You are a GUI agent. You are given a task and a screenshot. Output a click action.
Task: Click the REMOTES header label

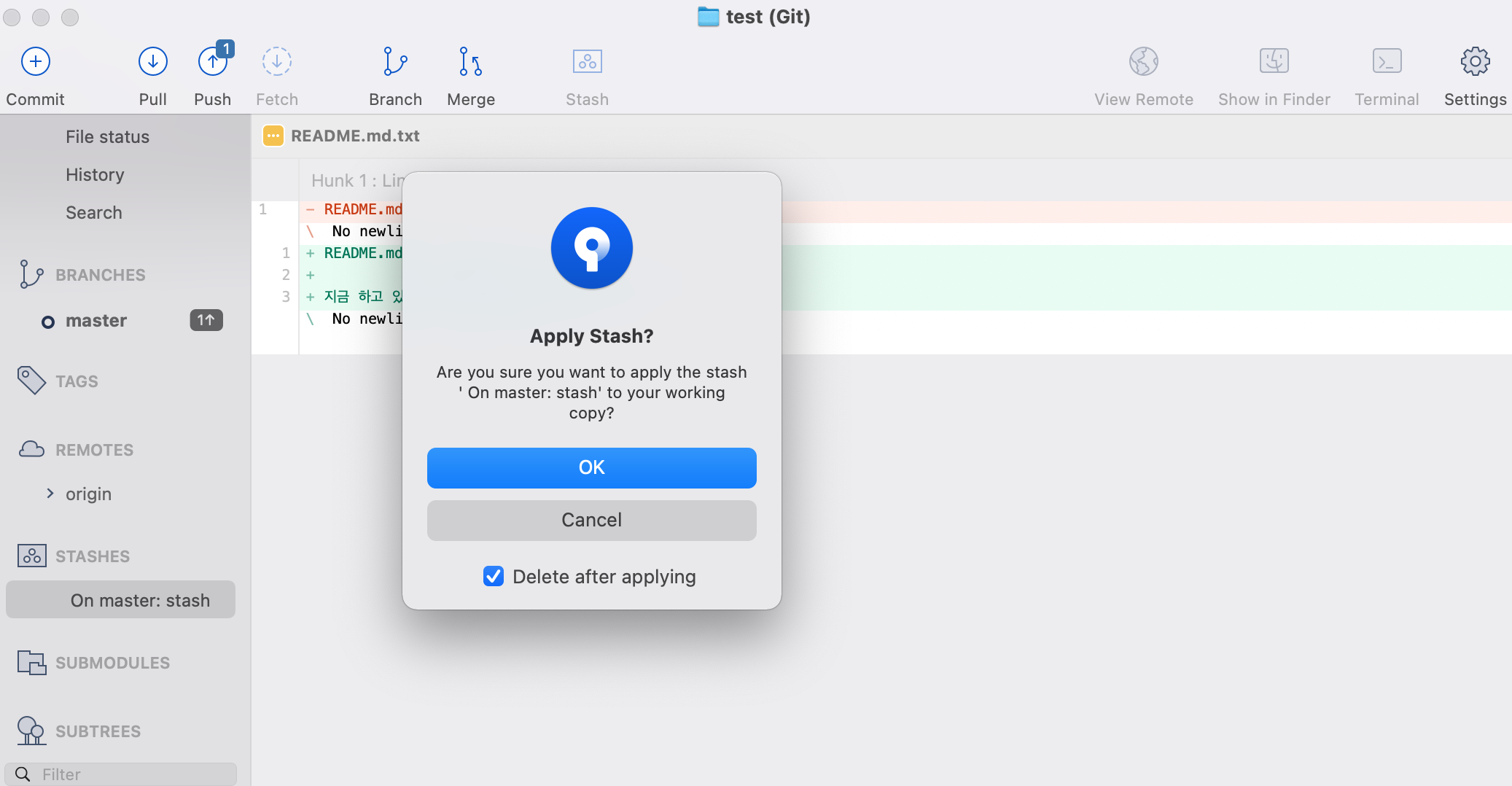[95, 450]
